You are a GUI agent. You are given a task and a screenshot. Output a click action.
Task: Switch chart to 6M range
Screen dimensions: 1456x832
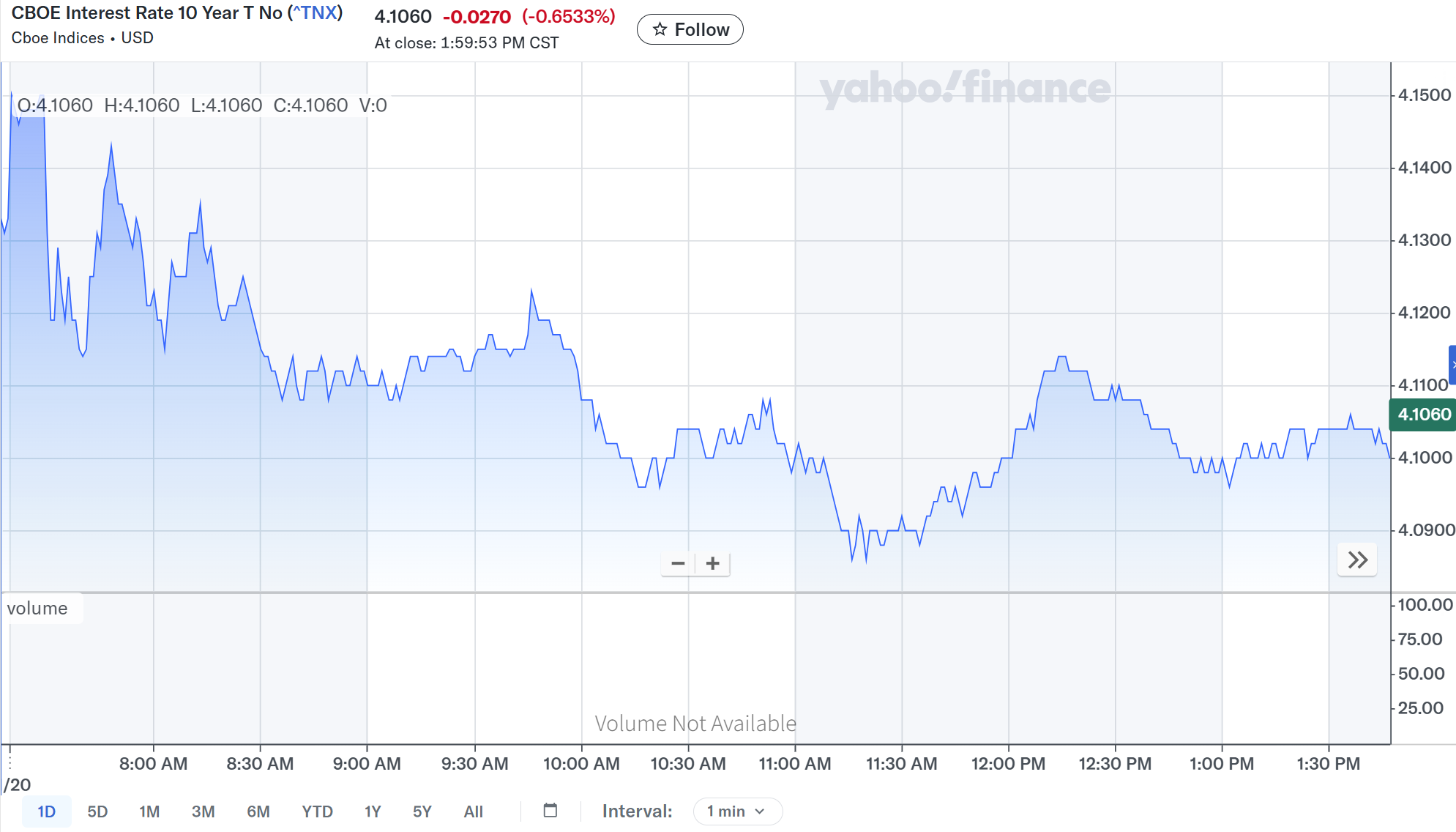click(x=258, y=811)
